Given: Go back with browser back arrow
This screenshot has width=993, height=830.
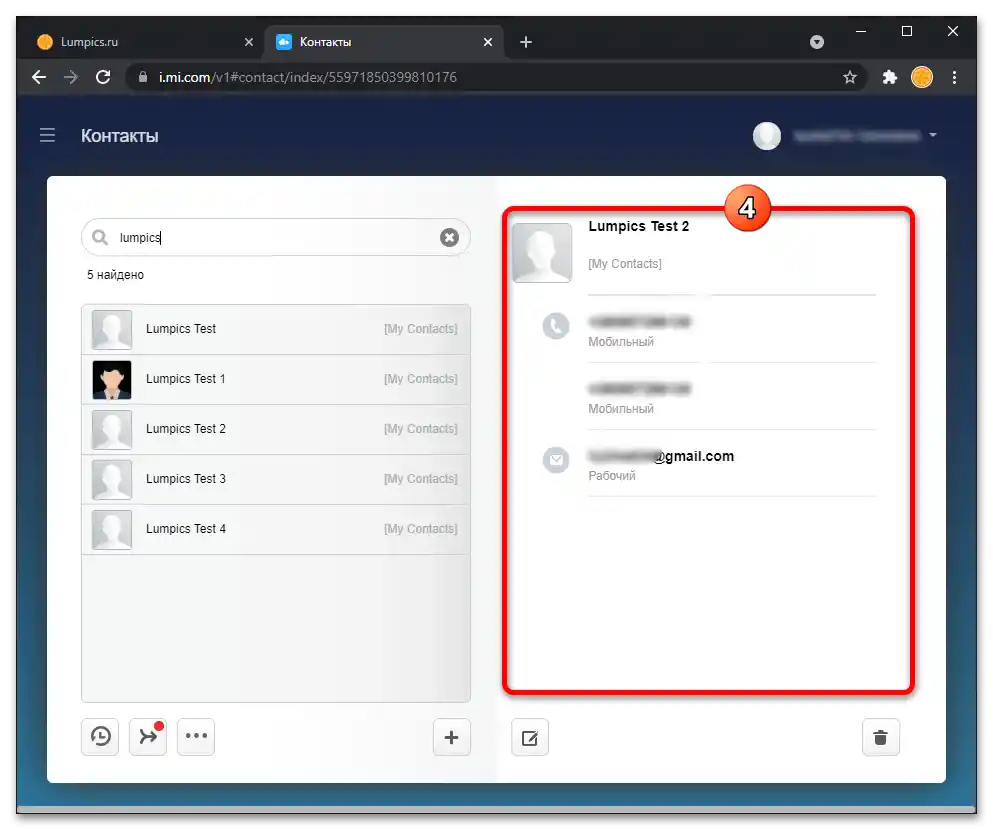Looking at the screenshot, I should [39, 77].
